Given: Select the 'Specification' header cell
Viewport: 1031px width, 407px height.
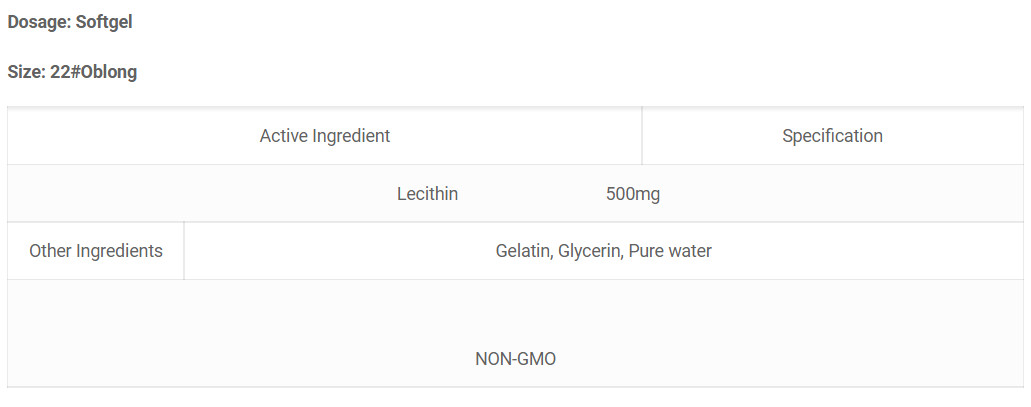Looking at the screenshot, I should point(832,136).
